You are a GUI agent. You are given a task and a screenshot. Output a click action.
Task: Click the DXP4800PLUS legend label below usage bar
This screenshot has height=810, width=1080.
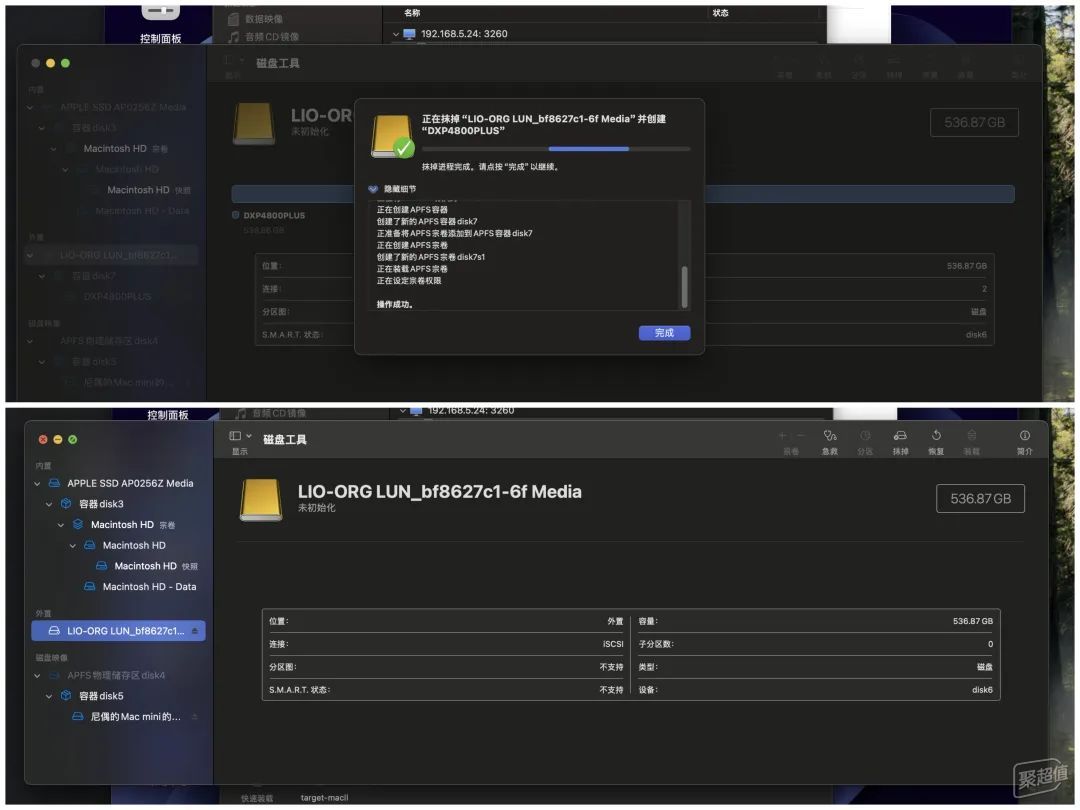(x=274, y=216)
